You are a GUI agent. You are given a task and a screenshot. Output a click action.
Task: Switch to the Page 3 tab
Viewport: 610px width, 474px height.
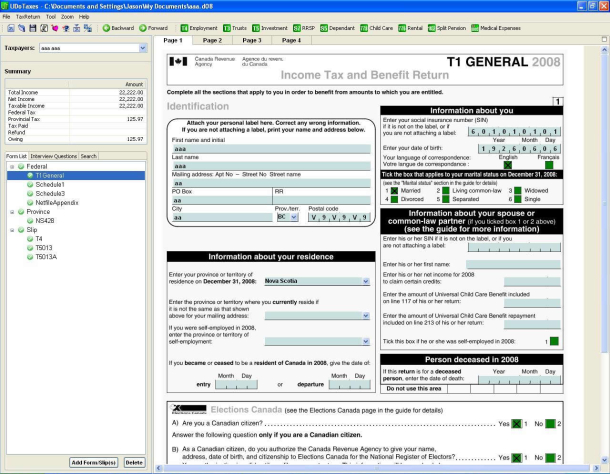pos(252,40)
